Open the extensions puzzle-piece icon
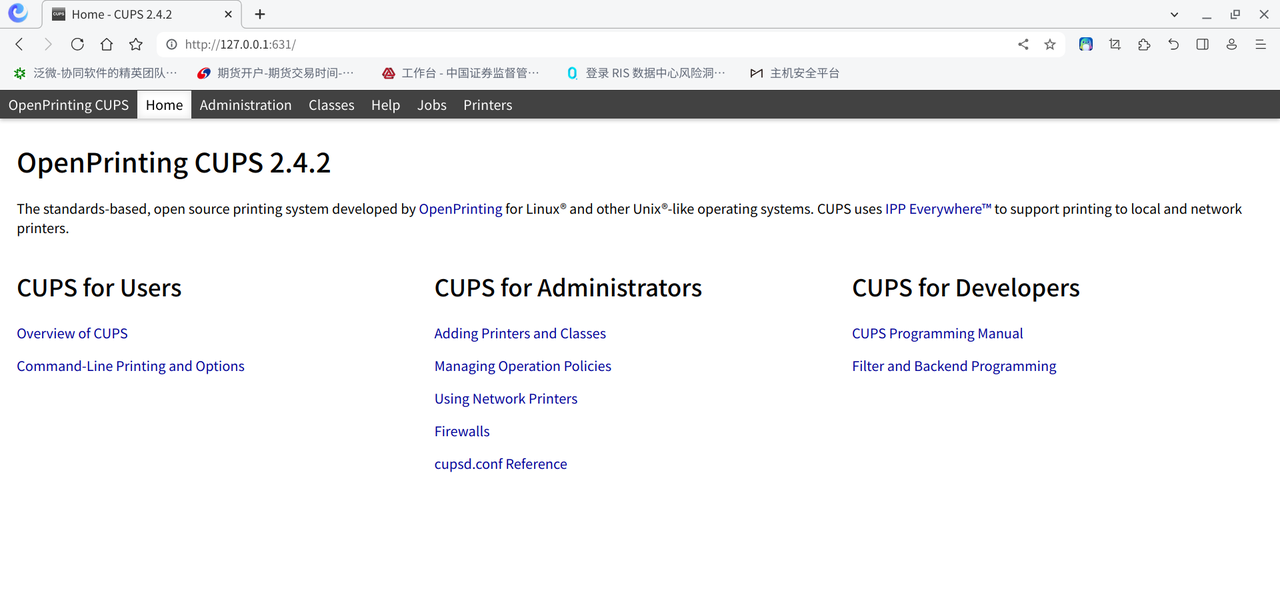This screenshot has width=1280, height=596. click(1144, 44)
